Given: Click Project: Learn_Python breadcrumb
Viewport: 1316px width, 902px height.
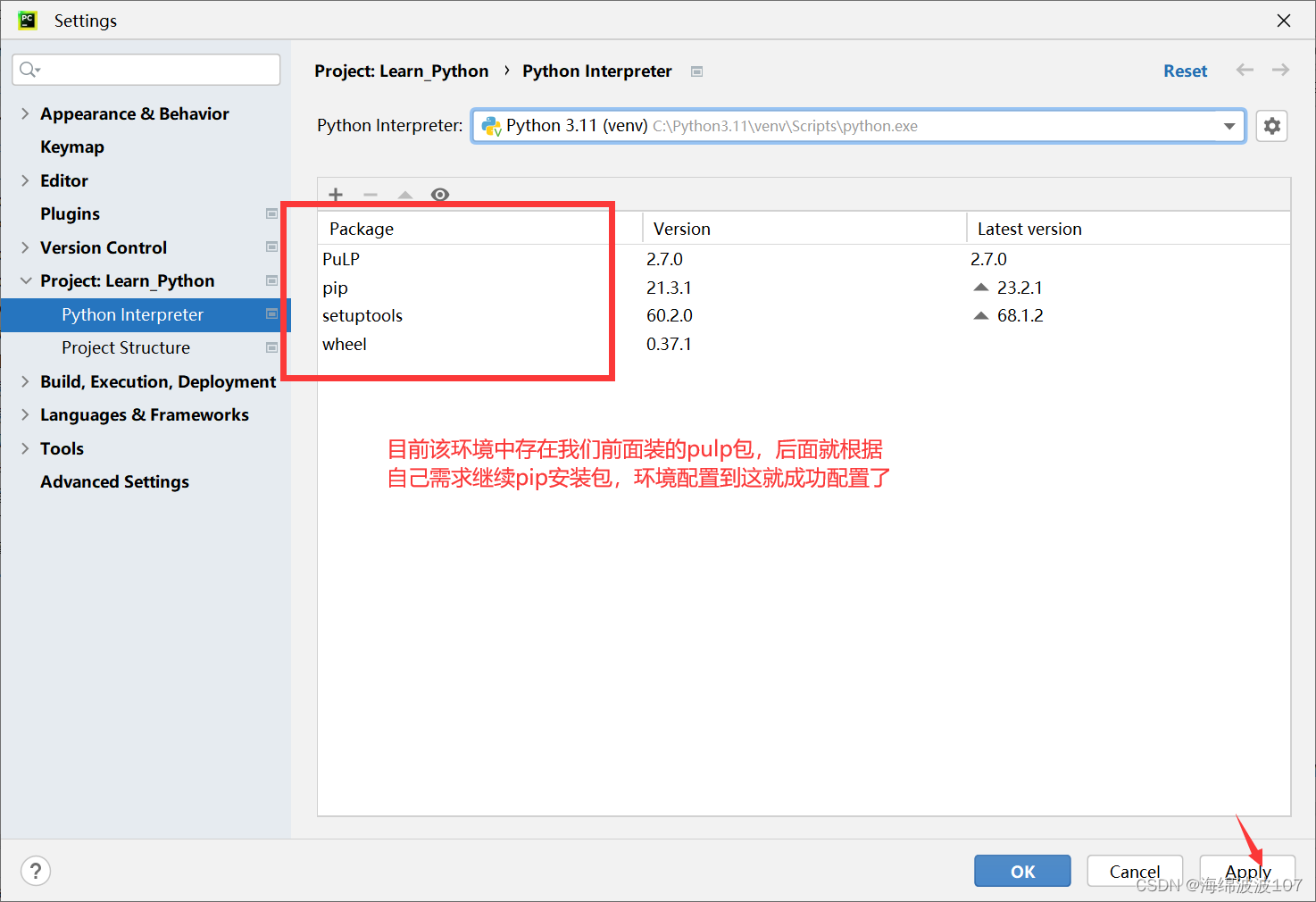Looking at the screenshot, I should coord(401,71).
